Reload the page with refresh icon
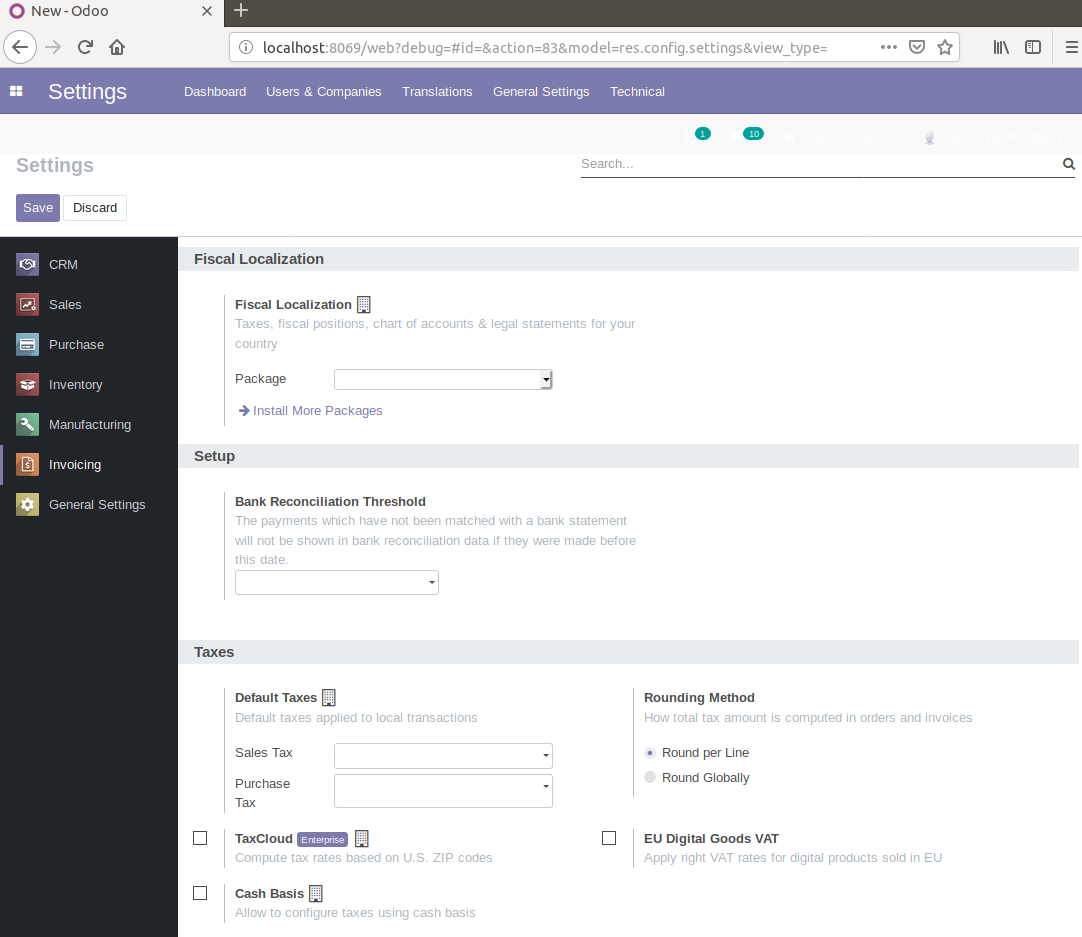Viewport: 1082px width, 937px height. tap(85, 47)
